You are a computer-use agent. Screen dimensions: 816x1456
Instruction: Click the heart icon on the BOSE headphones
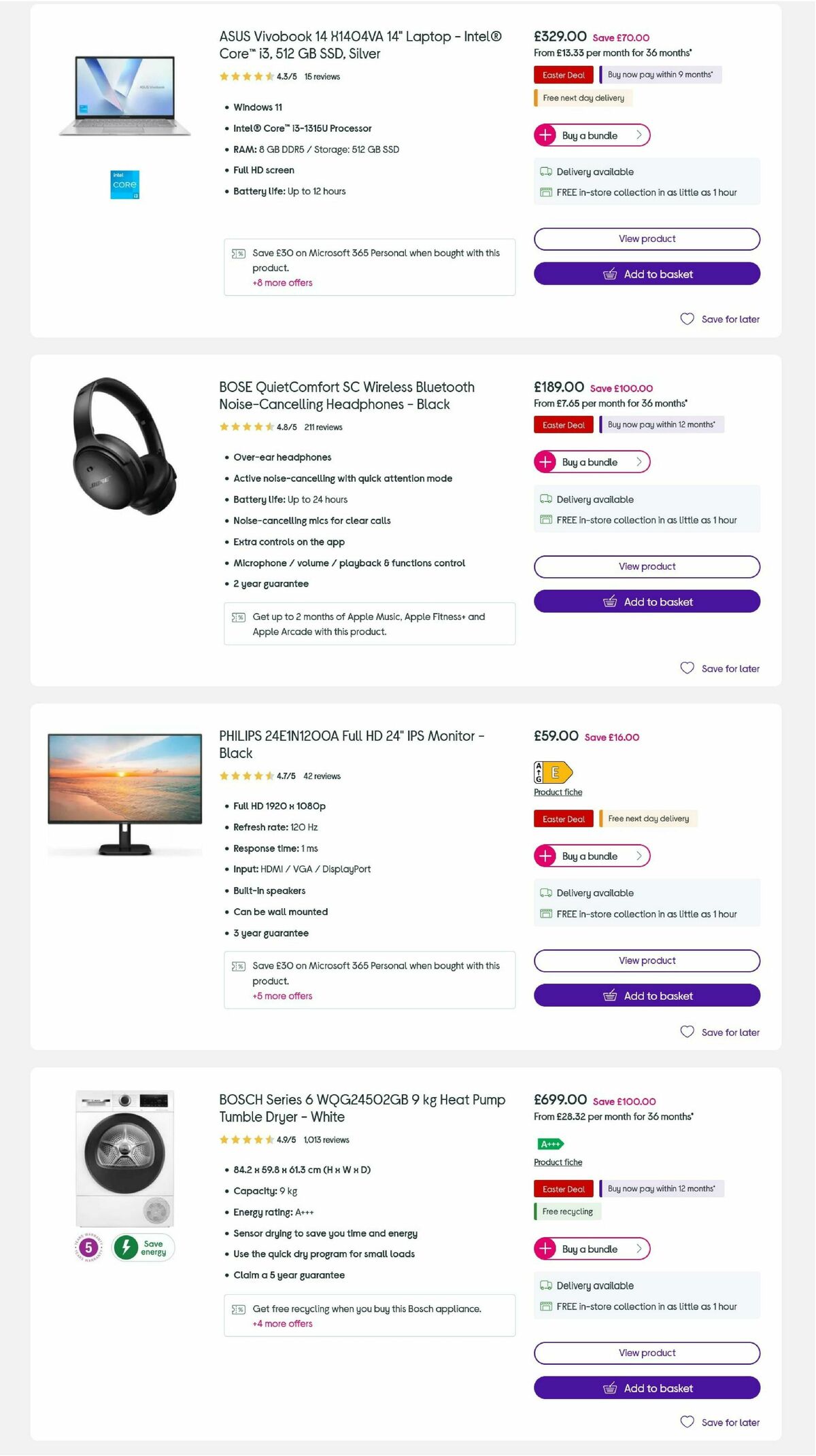(x=686, y=668)
